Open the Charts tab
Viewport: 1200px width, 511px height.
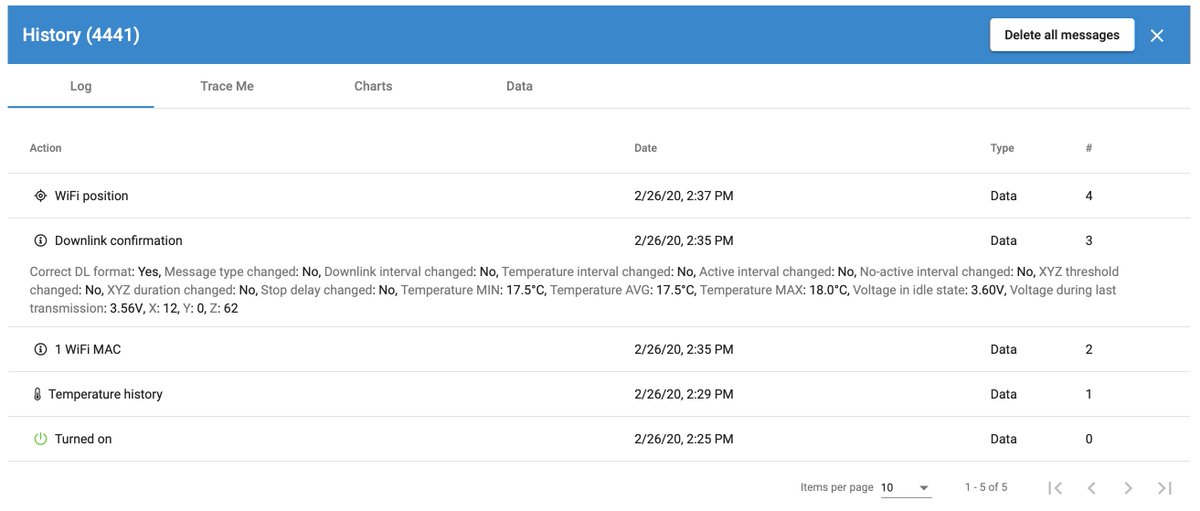(373, 86)
